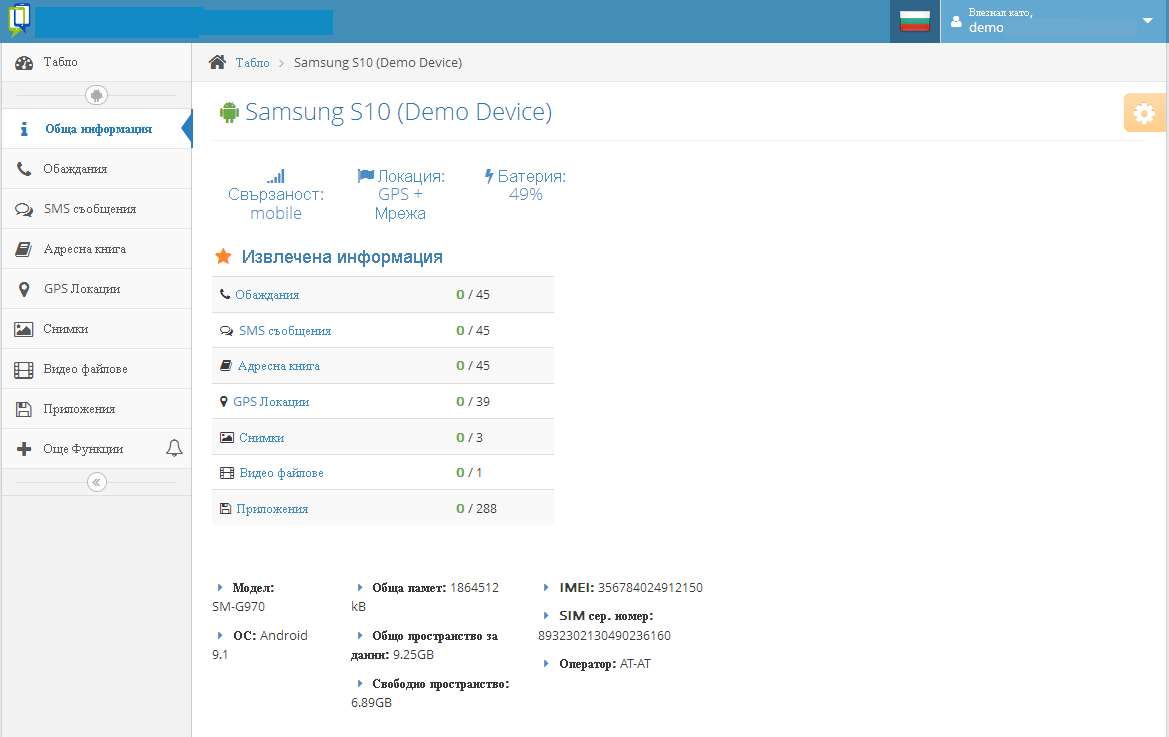Image resolution: width=1169 pixels, height=737 pixels.
Task: Open the SMS съобщения link in the table
Action: pyautogui.click(x=285, y=331)
